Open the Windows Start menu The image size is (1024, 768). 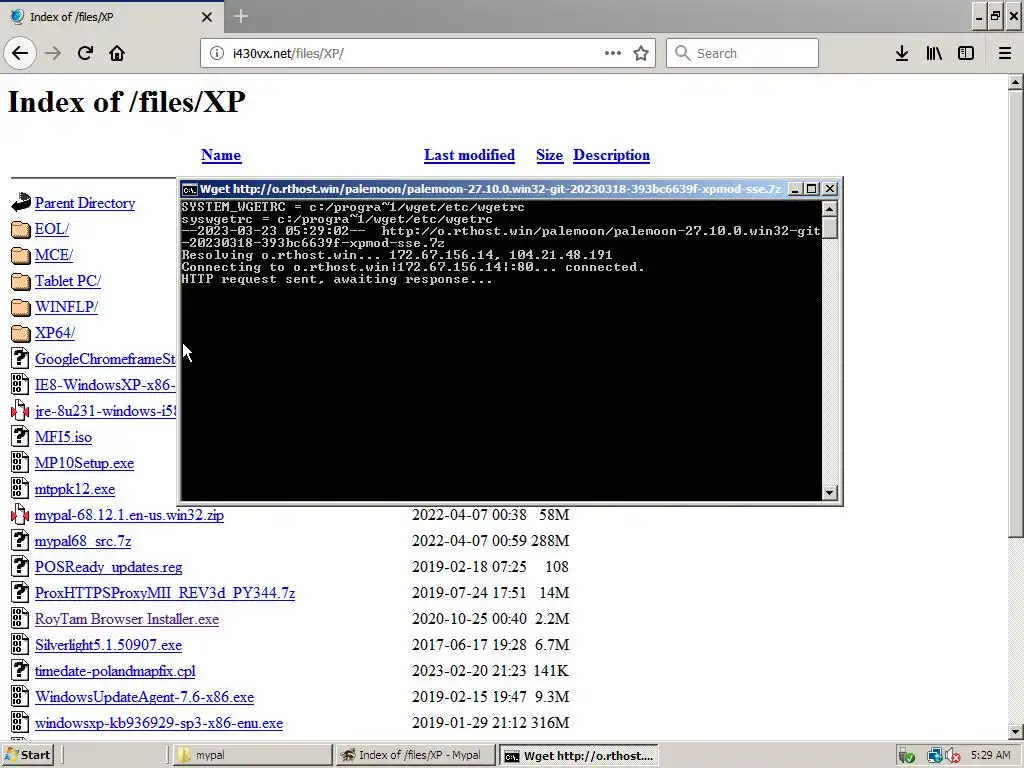(27, 755)
